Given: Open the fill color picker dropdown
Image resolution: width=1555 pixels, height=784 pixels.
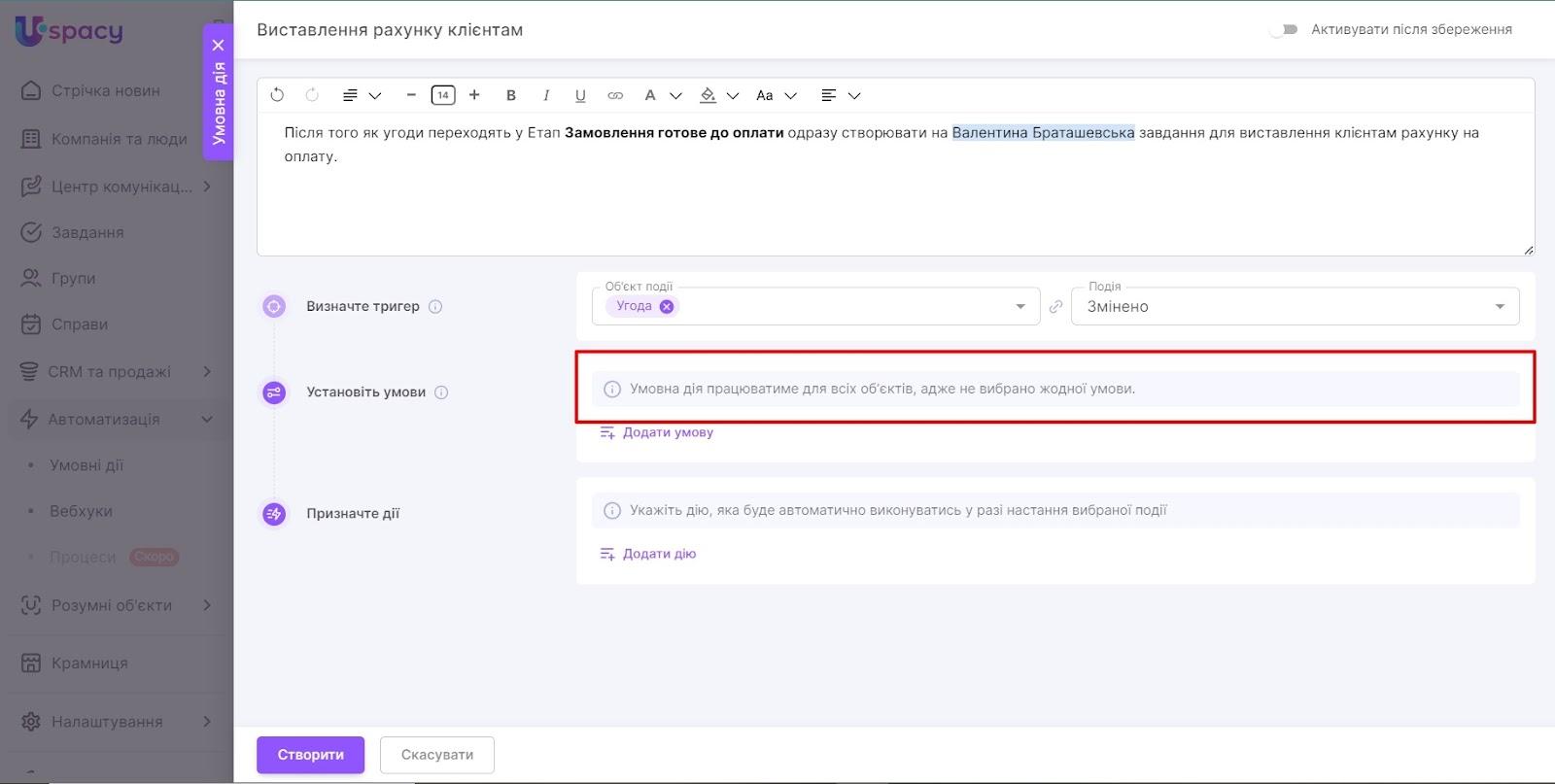Looking at the screenshot, I should [733, 95].
